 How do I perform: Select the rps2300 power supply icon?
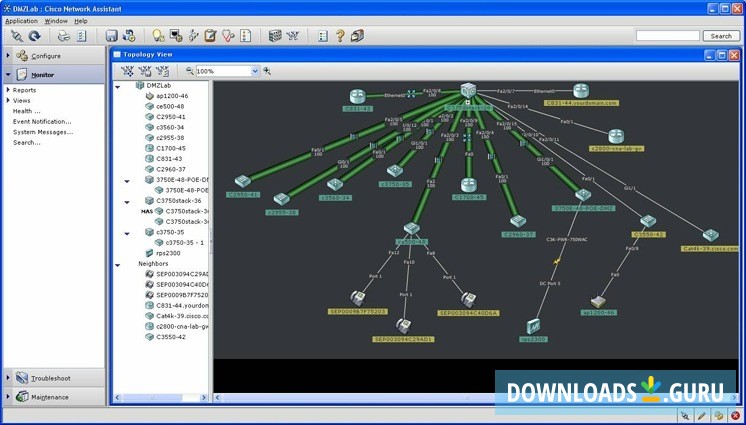tap(533, 326)
